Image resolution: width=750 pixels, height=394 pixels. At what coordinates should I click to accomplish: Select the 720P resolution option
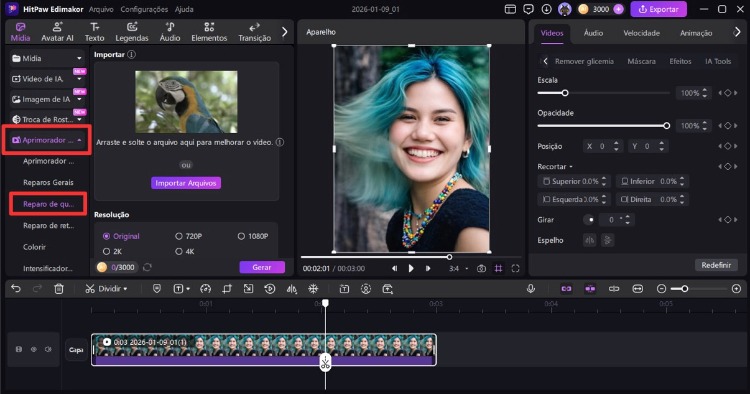click(188, 236)
